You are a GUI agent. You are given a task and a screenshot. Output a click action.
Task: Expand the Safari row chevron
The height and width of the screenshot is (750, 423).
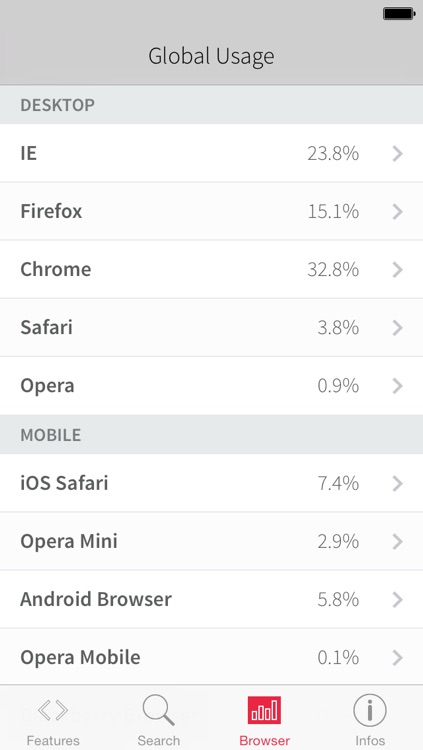click(398, 328)
